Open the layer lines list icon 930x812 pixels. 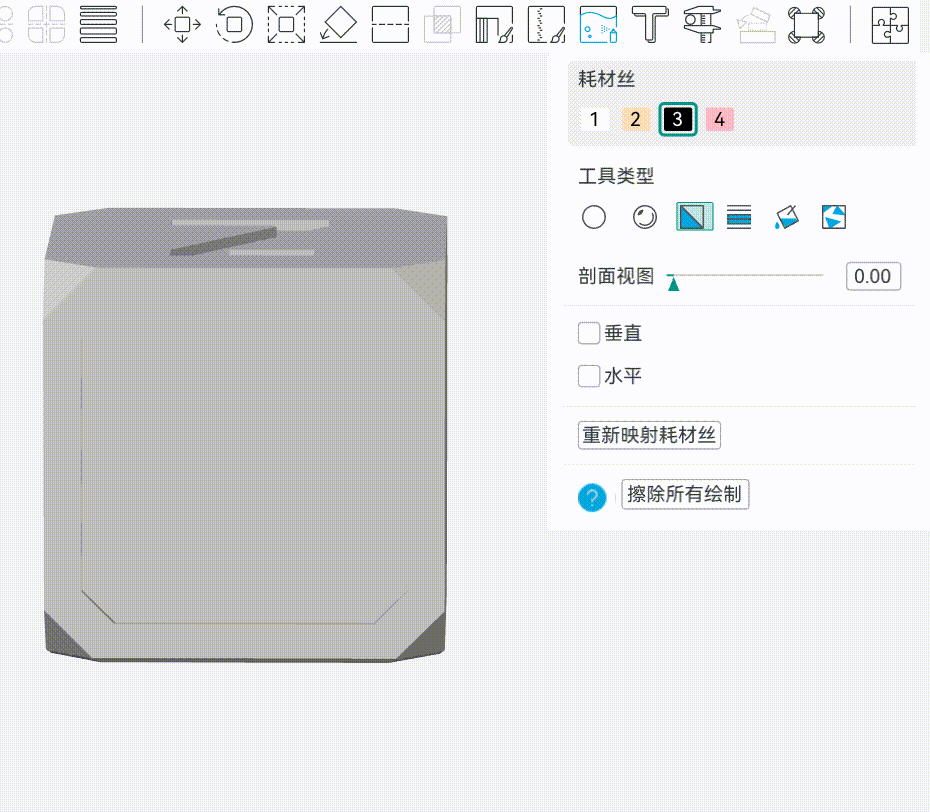click(98, 24)
